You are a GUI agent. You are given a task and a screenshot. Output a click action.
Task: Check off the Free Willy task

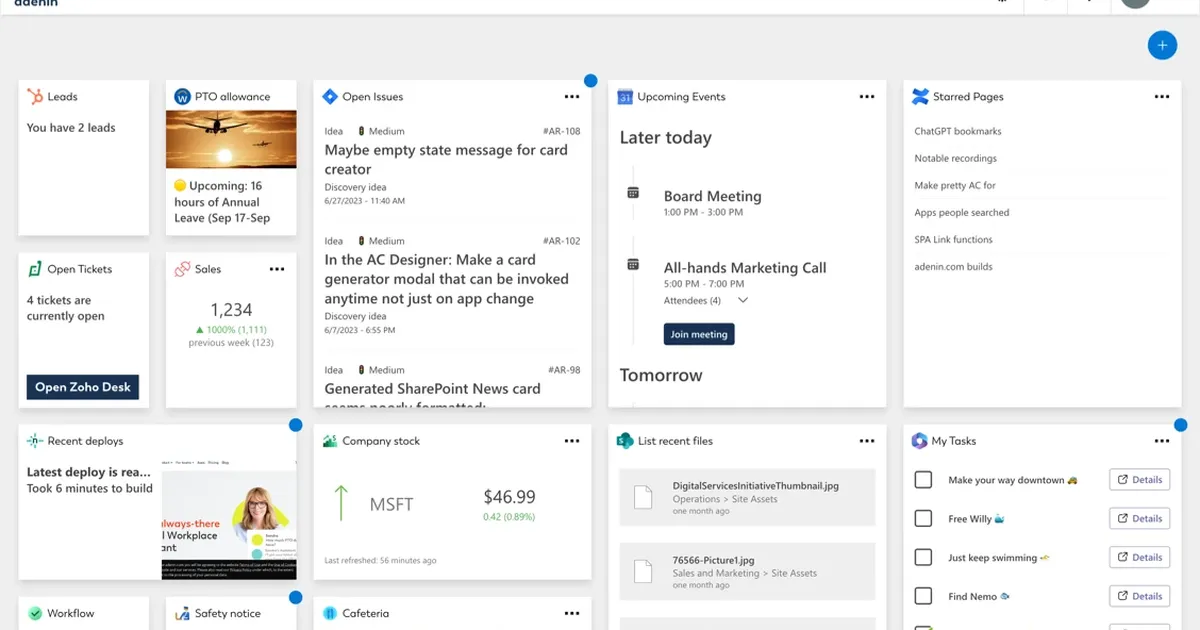pos(923,518)
